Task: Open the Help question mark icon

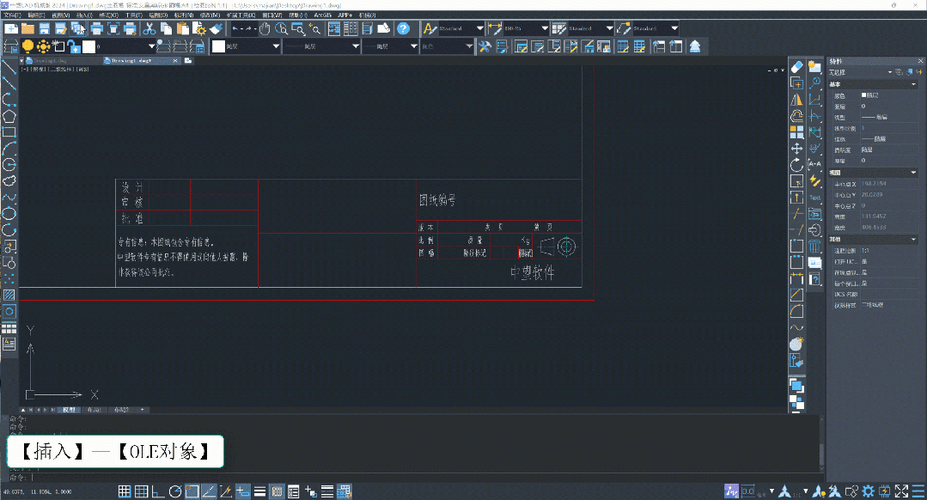Action: click(x=403, y=28)
